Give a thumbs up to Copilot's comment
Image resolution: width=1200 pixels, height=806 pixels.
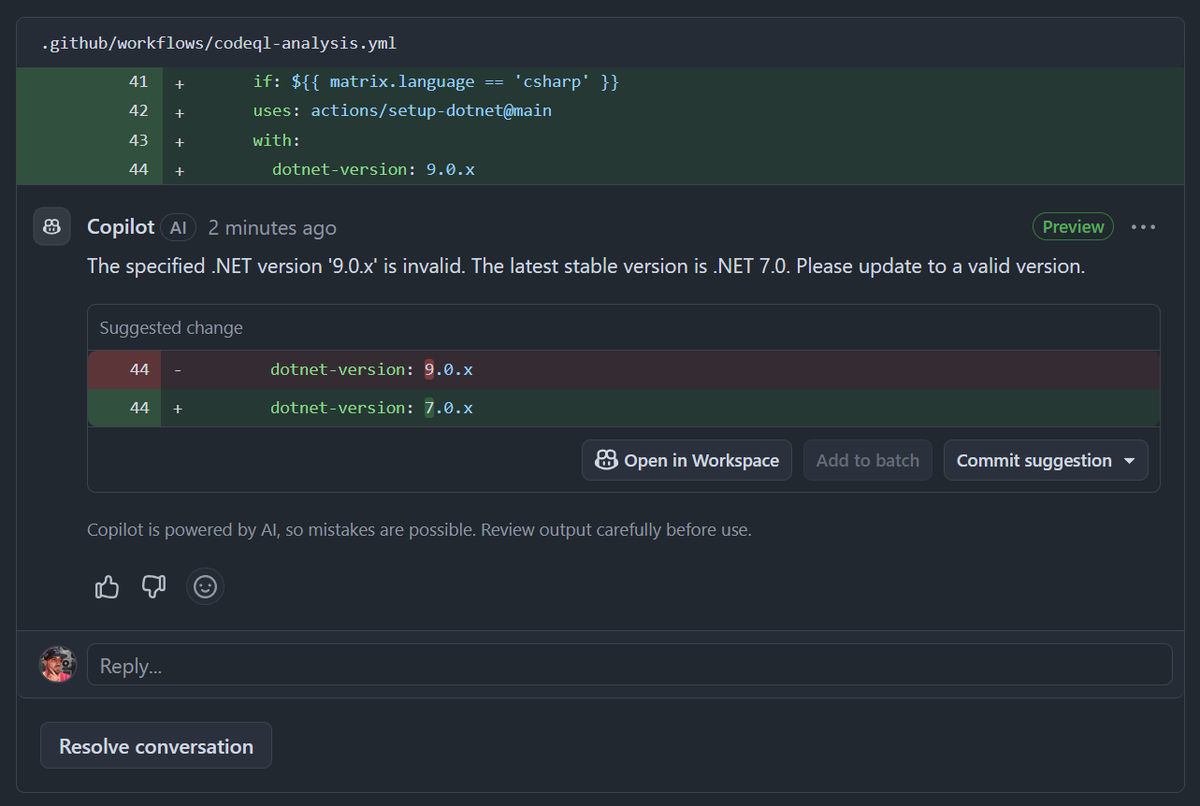point(107,587)
